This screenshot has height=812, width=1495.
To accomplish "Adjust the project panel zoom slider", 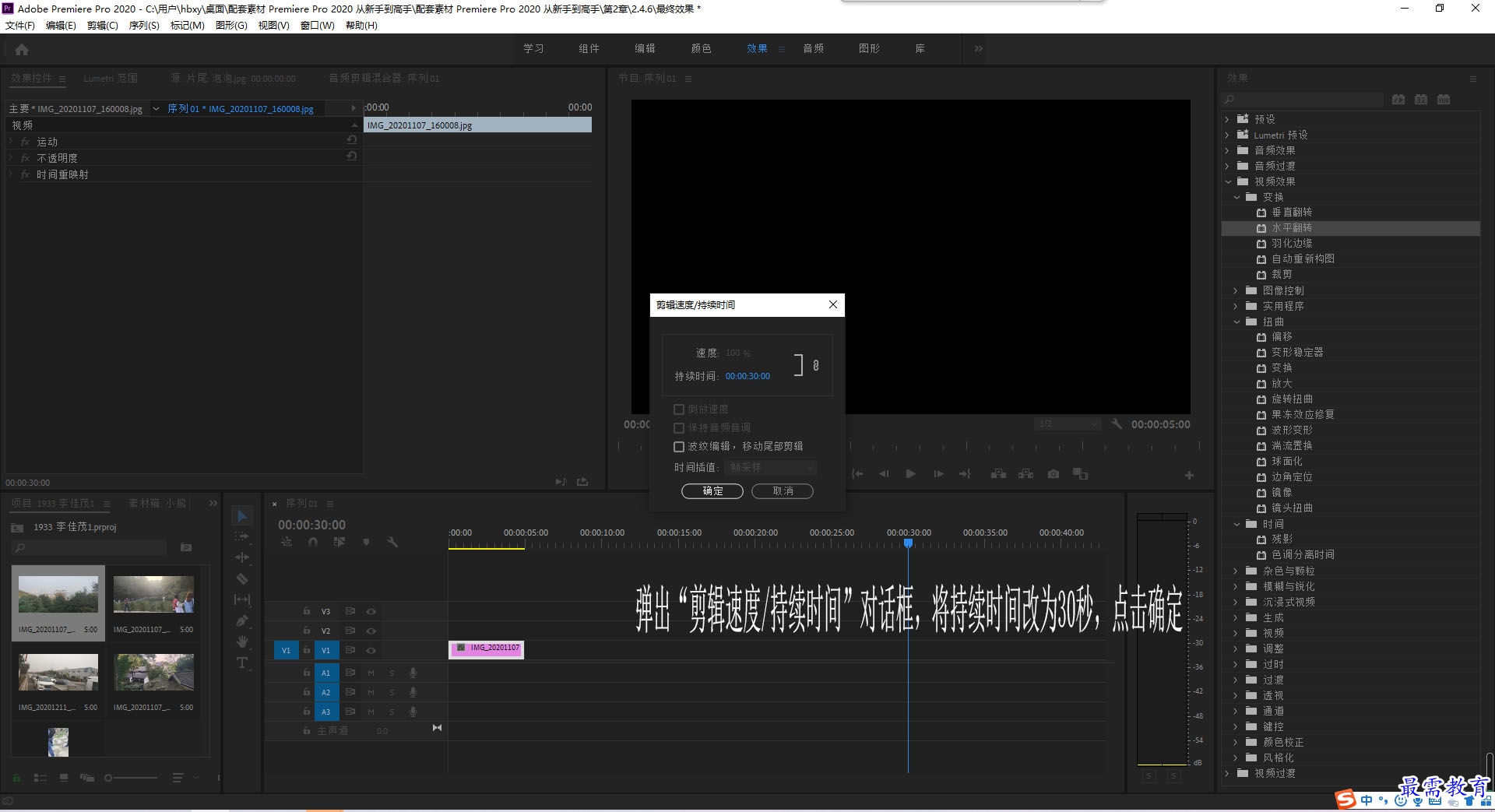I will (131, 778).
